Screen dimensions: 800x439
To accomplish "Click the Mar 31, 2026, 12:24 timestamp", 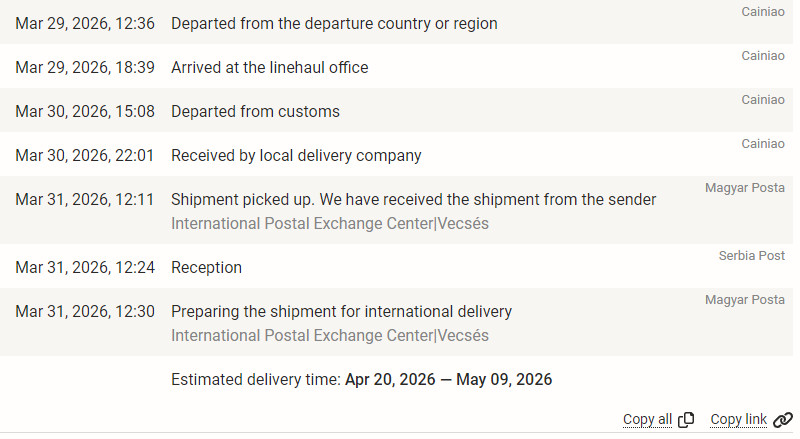I will [x=85, y=268].
